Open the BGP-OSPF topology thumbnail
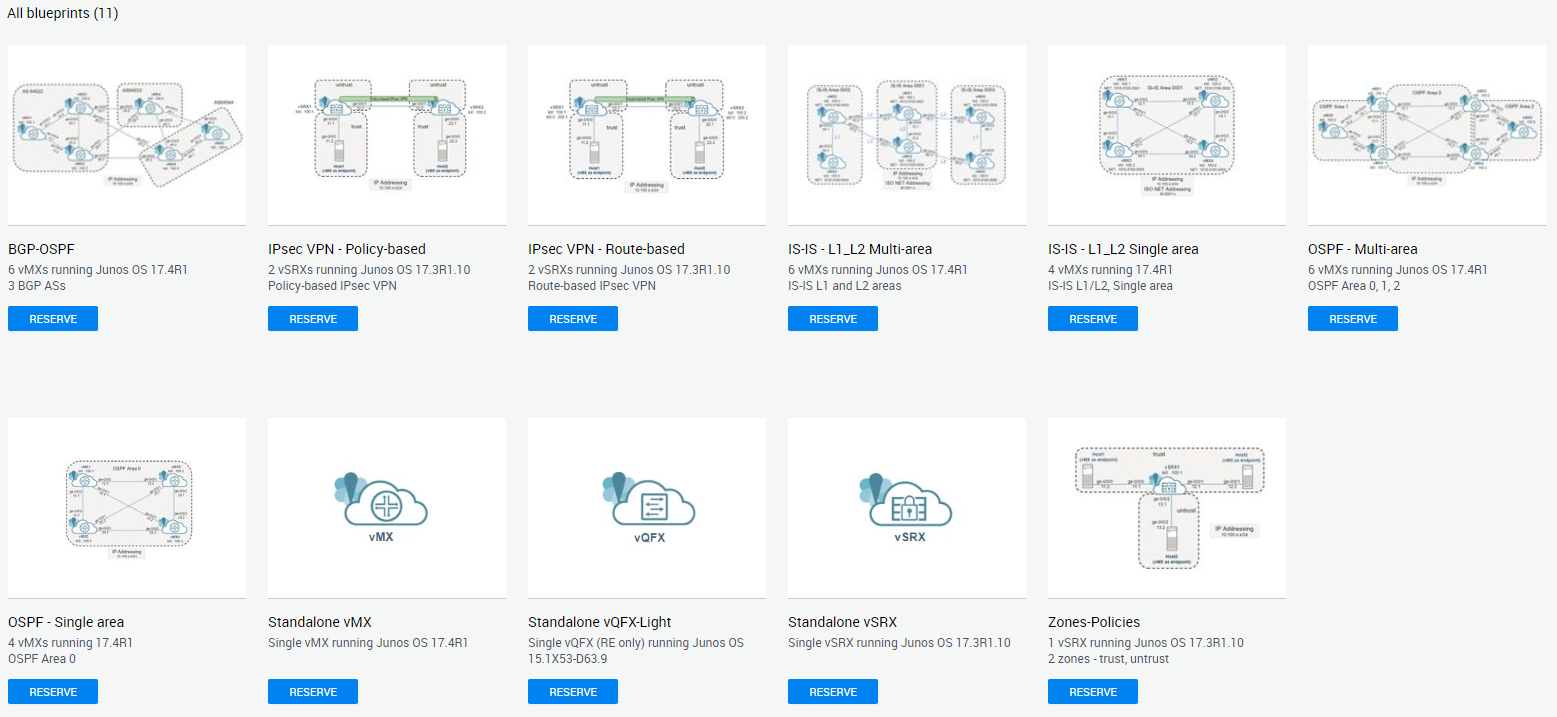The image size is (1557, 717). (x=127, y=135)
